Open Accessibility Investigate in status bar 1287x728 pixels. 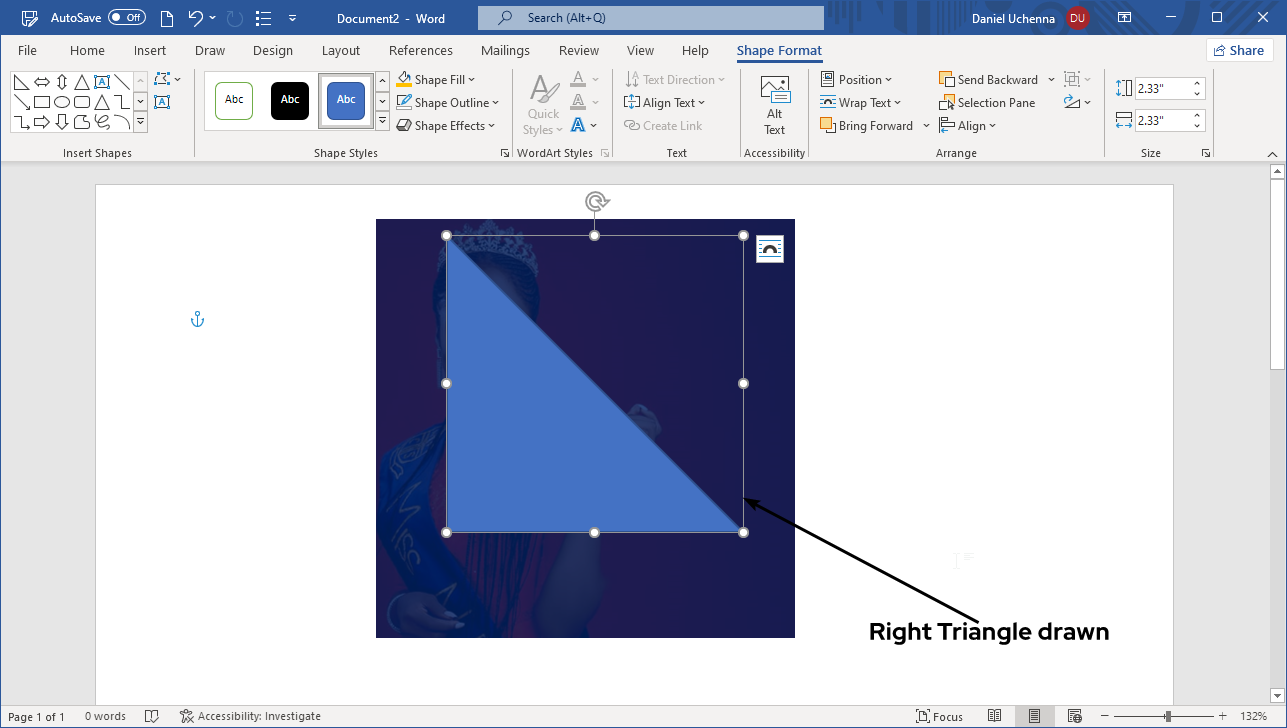point(250,716)
